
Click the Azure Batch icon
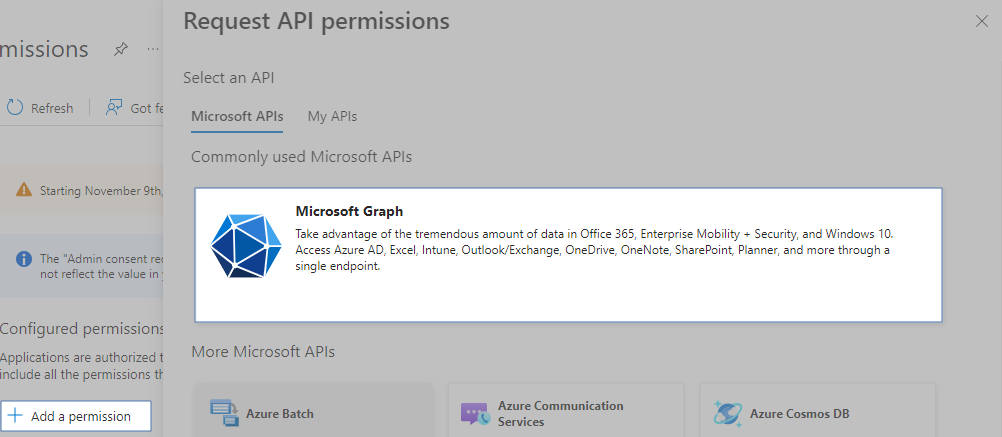tap(224, 413)
